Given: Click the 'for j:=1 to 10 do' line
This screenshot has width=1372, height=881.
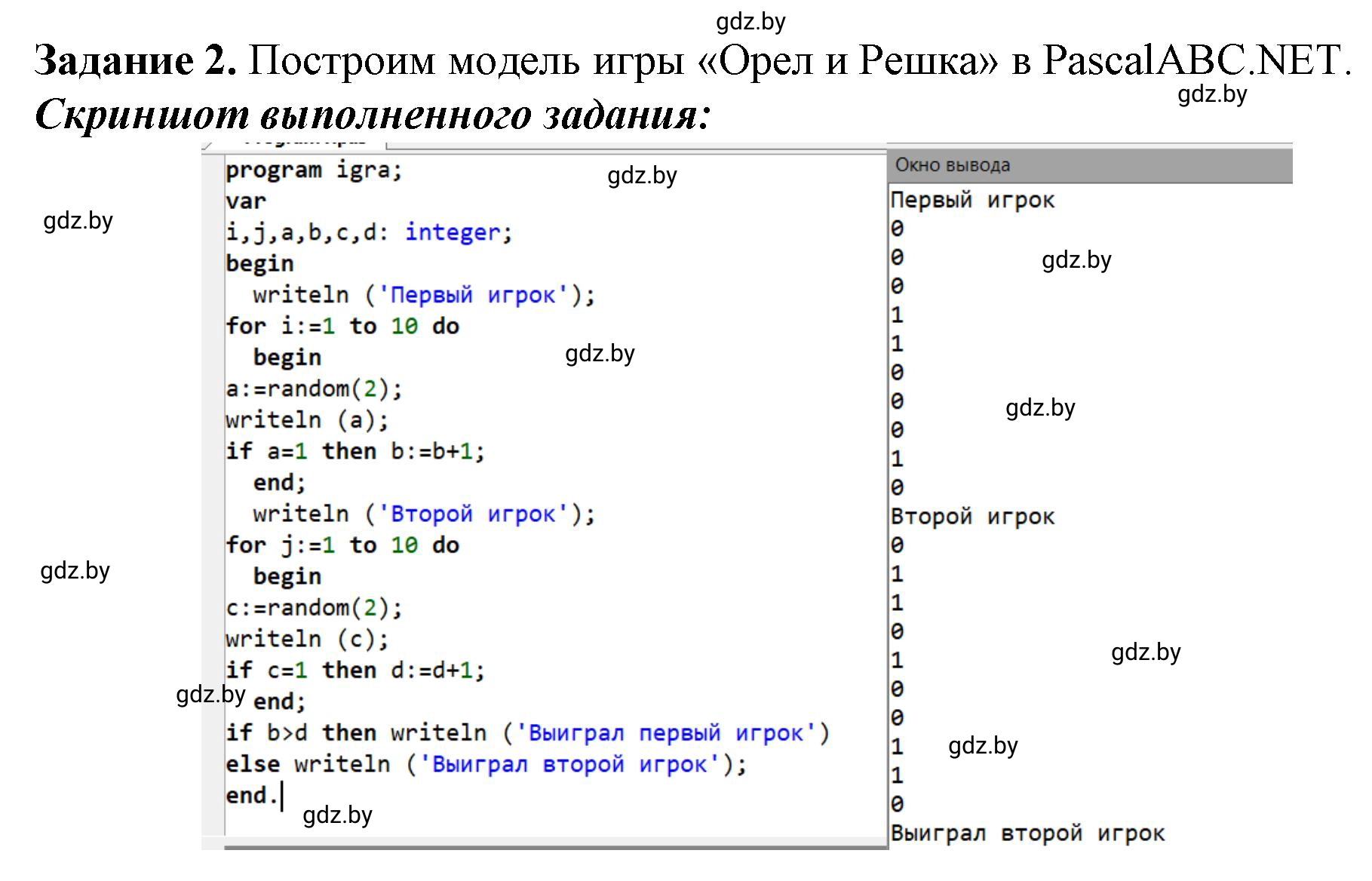Looking at the screenshot, I should 342,545.
